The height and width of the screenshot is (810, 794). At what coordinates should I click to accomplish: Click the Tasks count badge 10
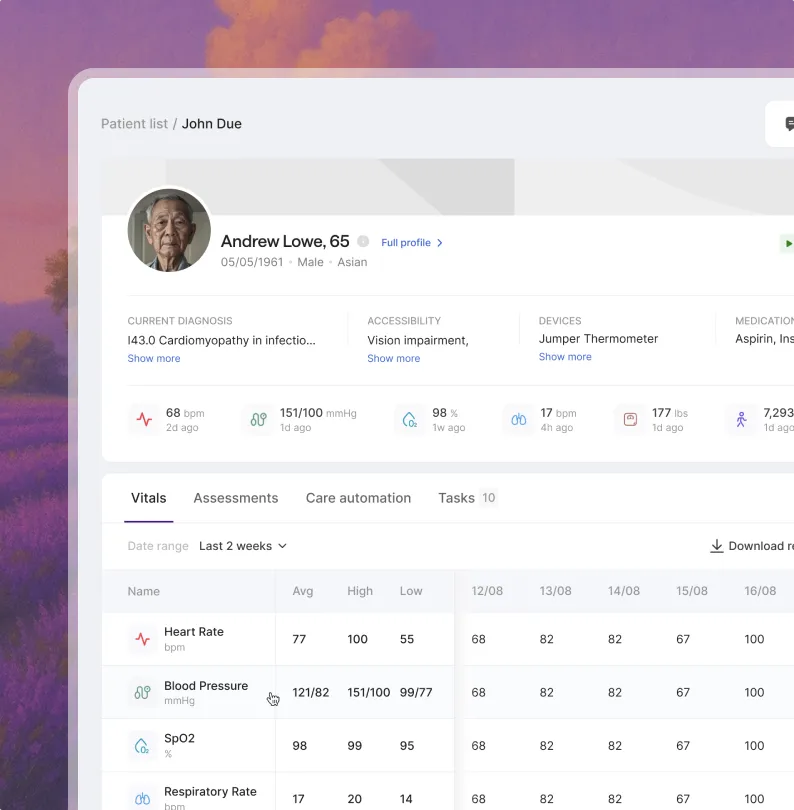pyautogui.click(x=488, y=497)
